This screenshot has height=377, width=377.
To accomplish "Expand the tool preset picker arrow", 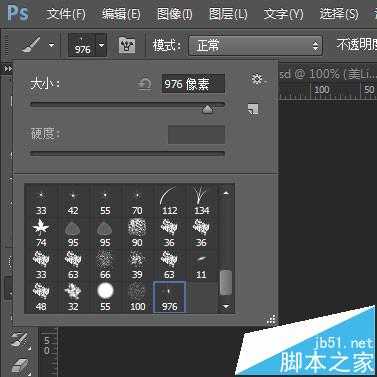I will click(x=51, y=45).
